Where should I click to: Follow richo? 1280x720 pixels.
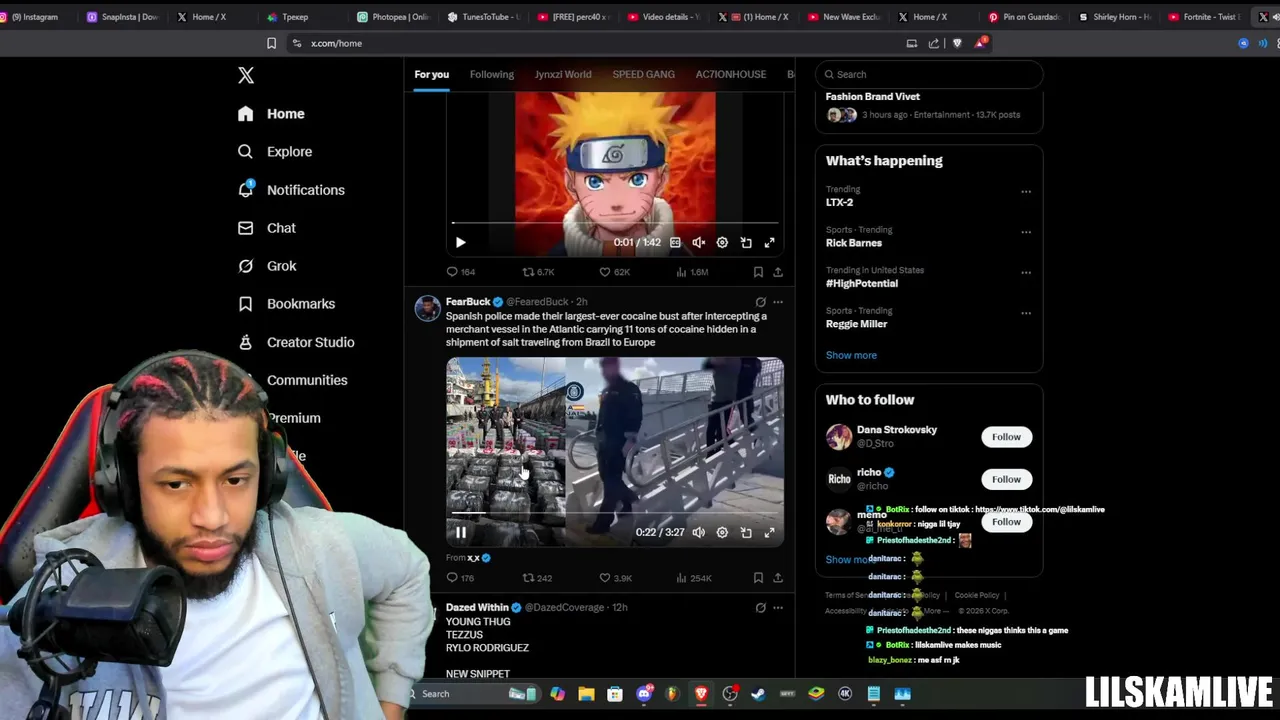tap(1006, 479)
